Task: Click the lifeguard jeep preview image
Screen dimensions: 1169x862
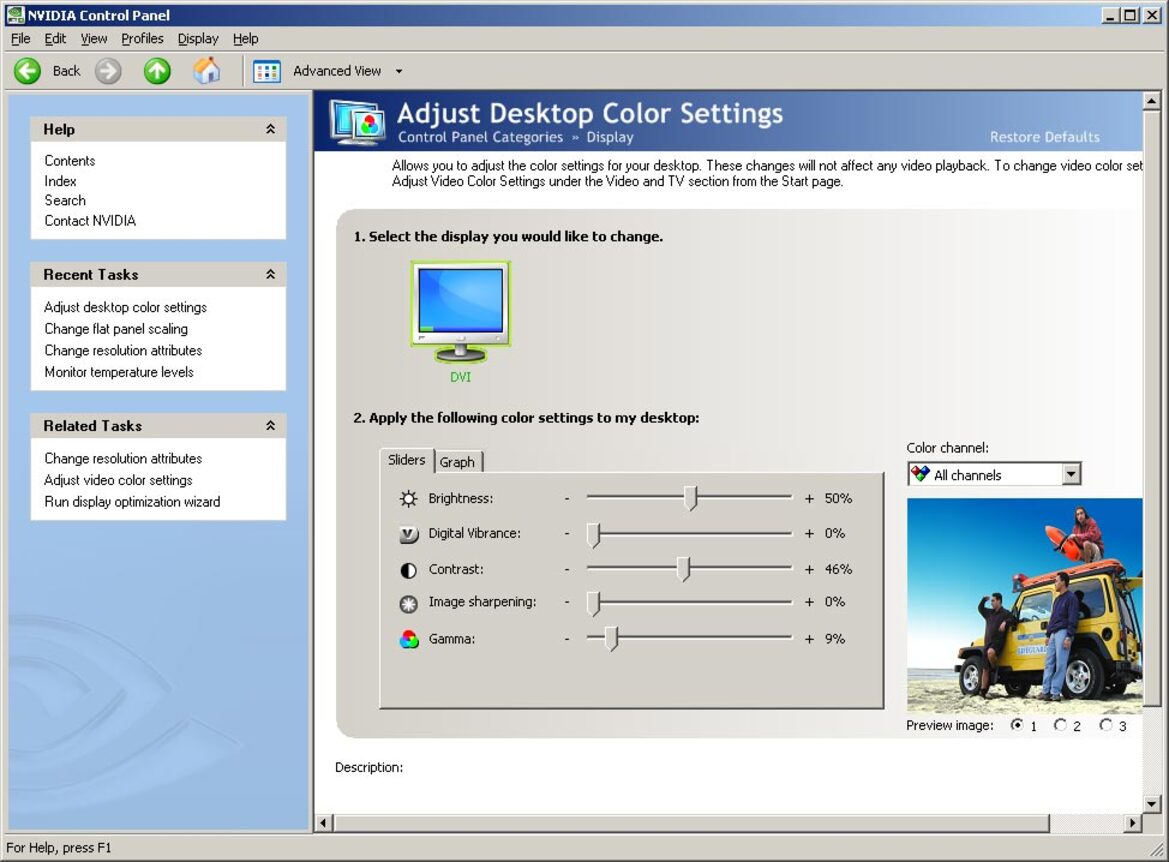Action: [1024, 605]
